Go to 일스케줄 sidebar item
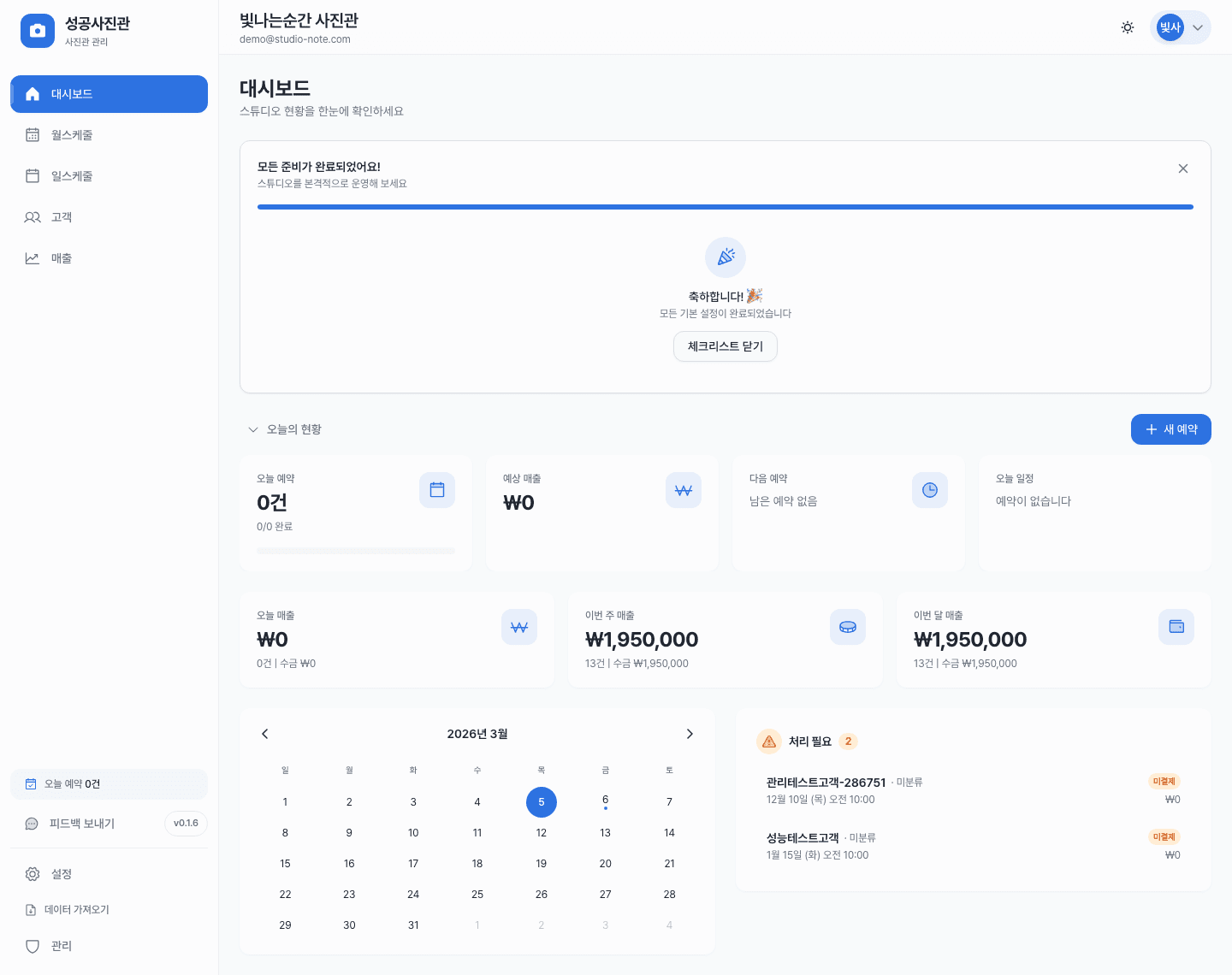The height and width of the screenshot is (975, 1232). (x=72, y=176)
